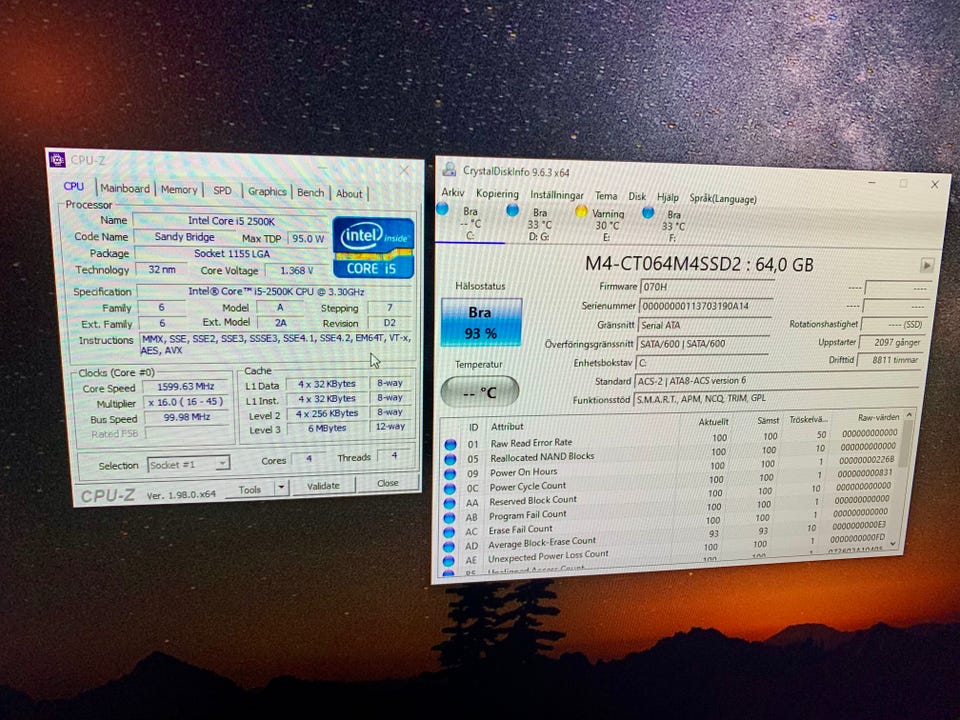Click the SMART attribute list scrollbar down arrow
Viewport: 960px width, 720px height.
point(893,545)
